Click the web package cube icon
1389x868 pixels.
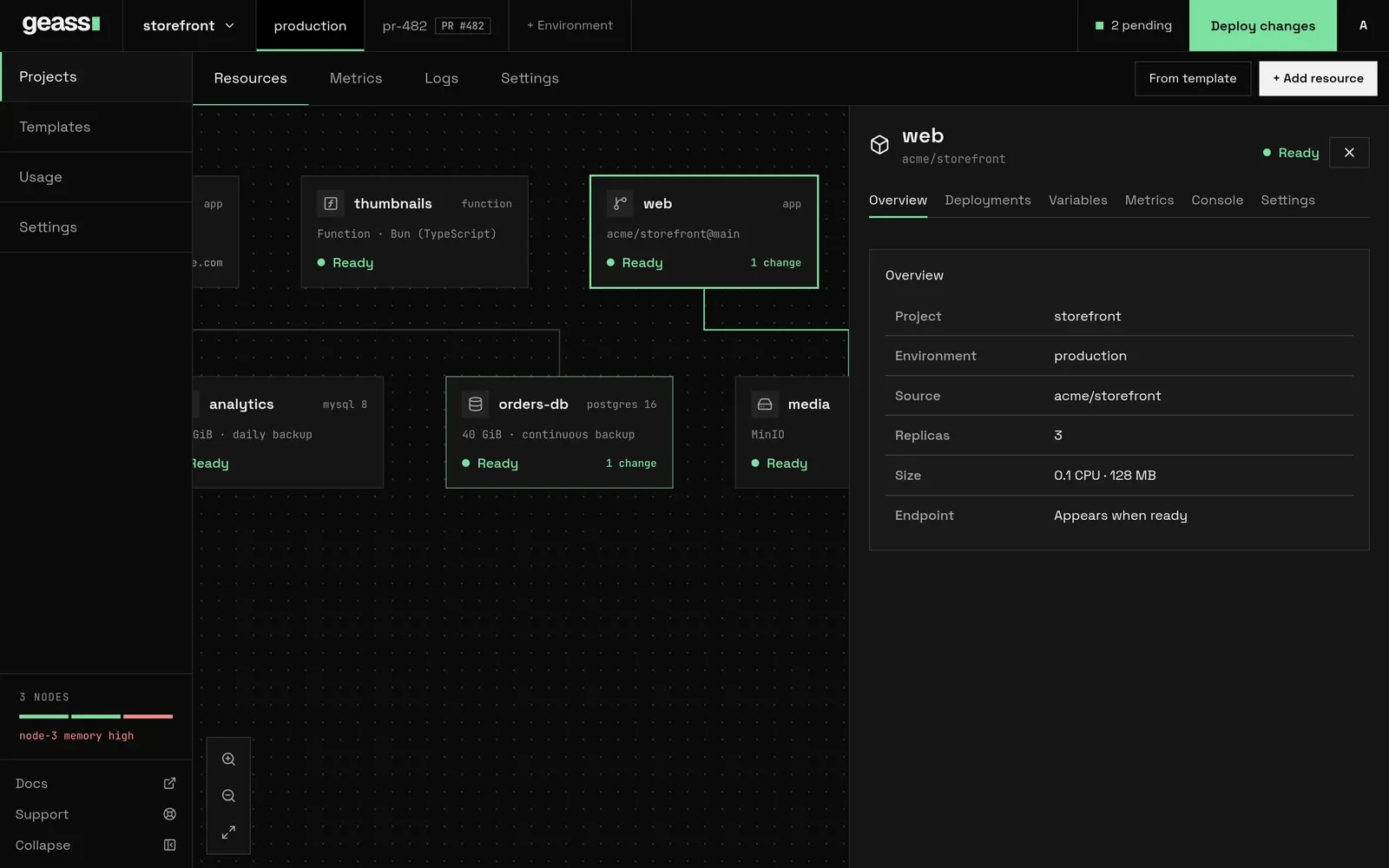(x=879, y=145)
